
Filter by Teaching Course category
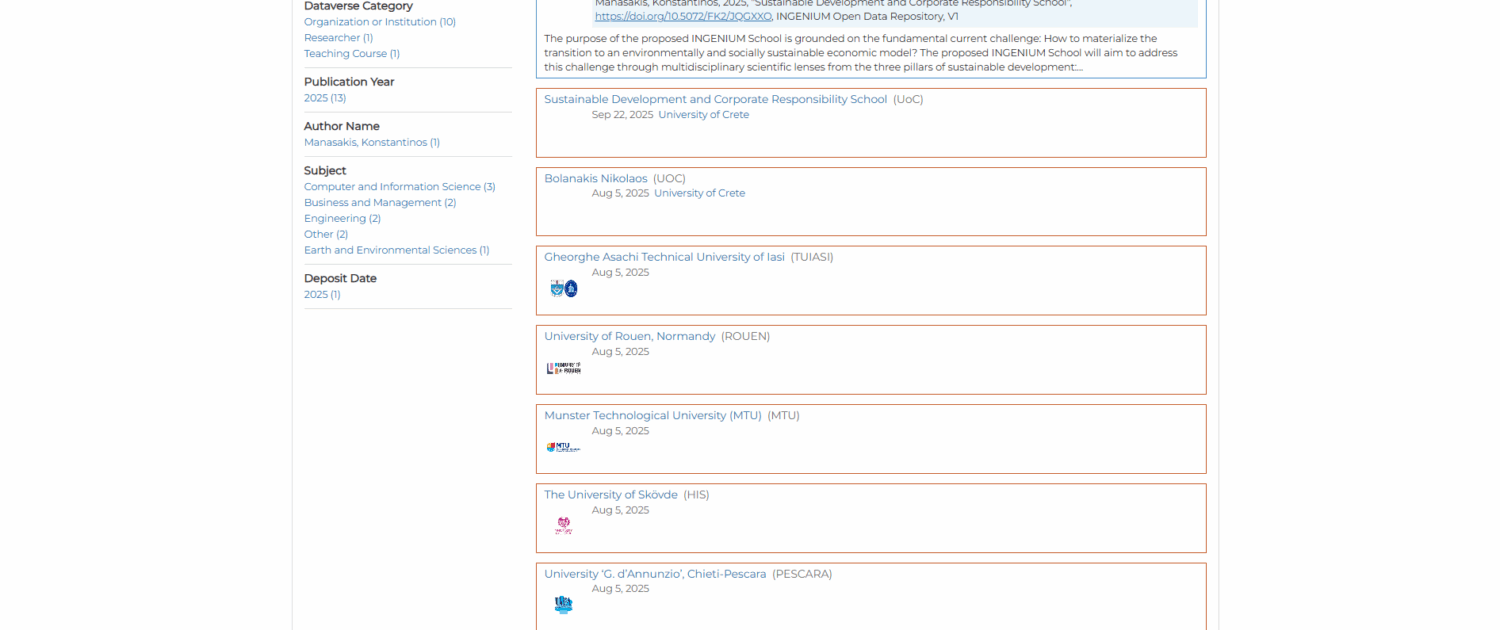351,54
